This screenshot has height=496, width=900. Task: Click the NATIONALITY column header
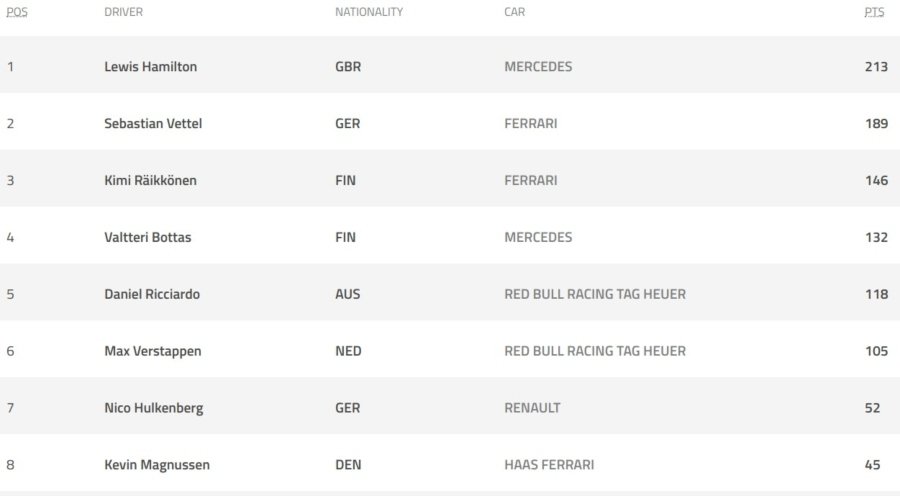click(369, 12)
